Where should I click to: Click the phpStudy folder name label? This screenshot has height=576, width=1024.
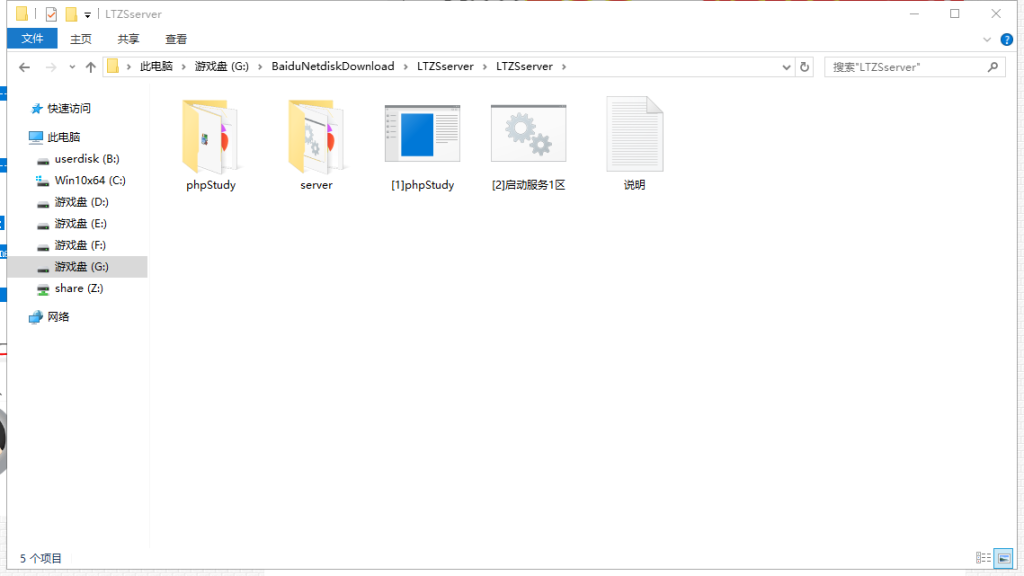pyautogui.click(x=210, y=185)
